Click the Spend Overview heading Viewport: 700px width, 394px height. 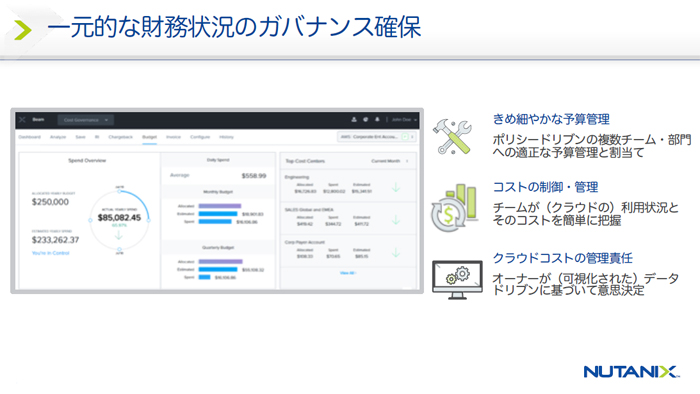[x=87, y=160]
